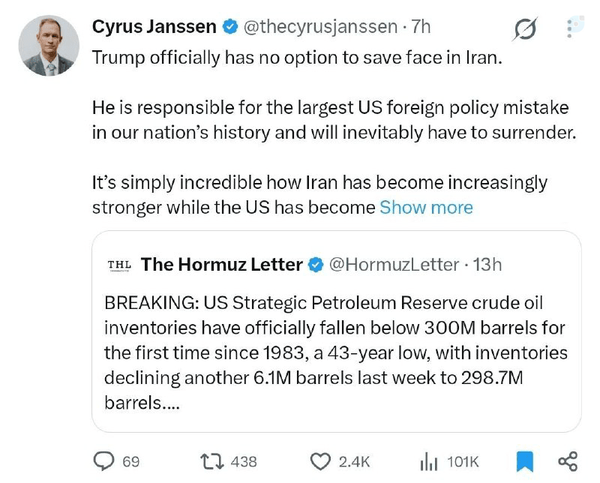Visit The Hormuz Letter profile name
The width and height of the screenshot is (600, 483).
coord(222,264)
